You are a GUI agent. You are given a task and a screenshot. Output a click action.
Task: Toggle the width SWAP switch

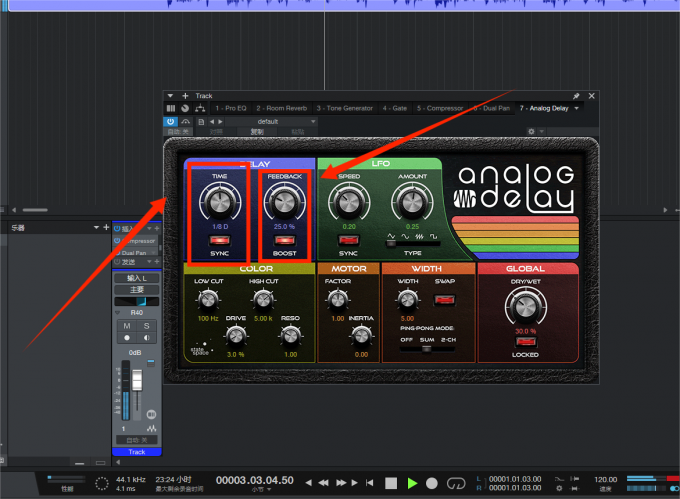(445, 300)
